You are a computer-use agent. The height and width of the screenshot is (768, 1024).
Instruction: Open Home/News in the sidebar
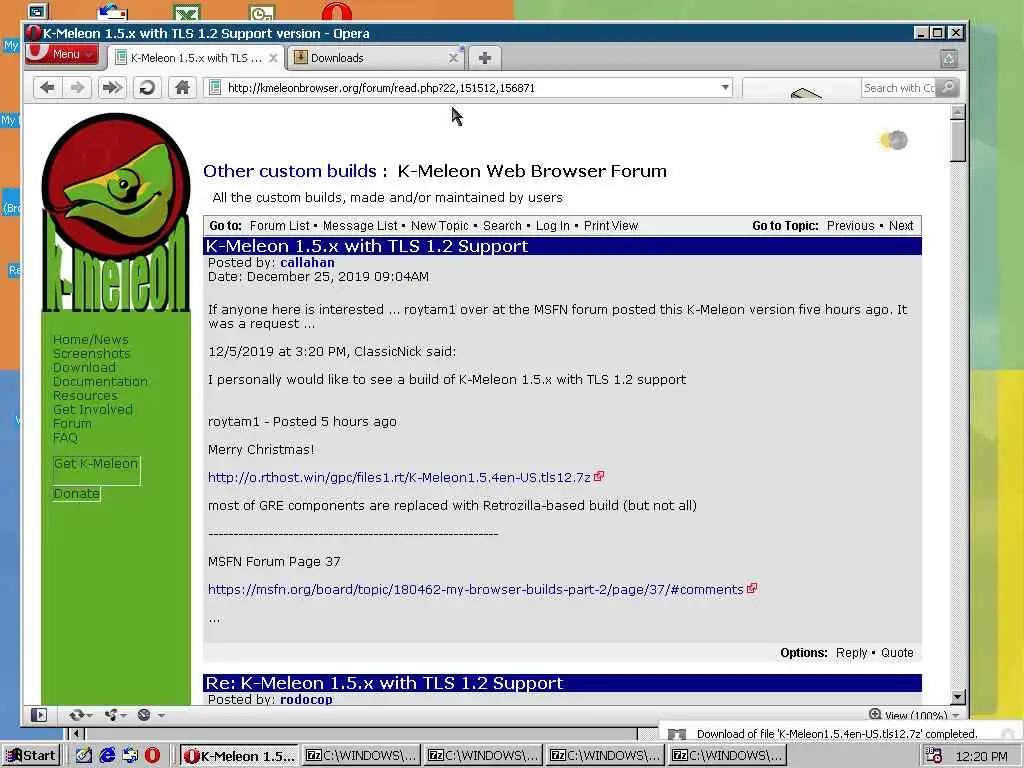pyautogui.click(x=91, y=340)
